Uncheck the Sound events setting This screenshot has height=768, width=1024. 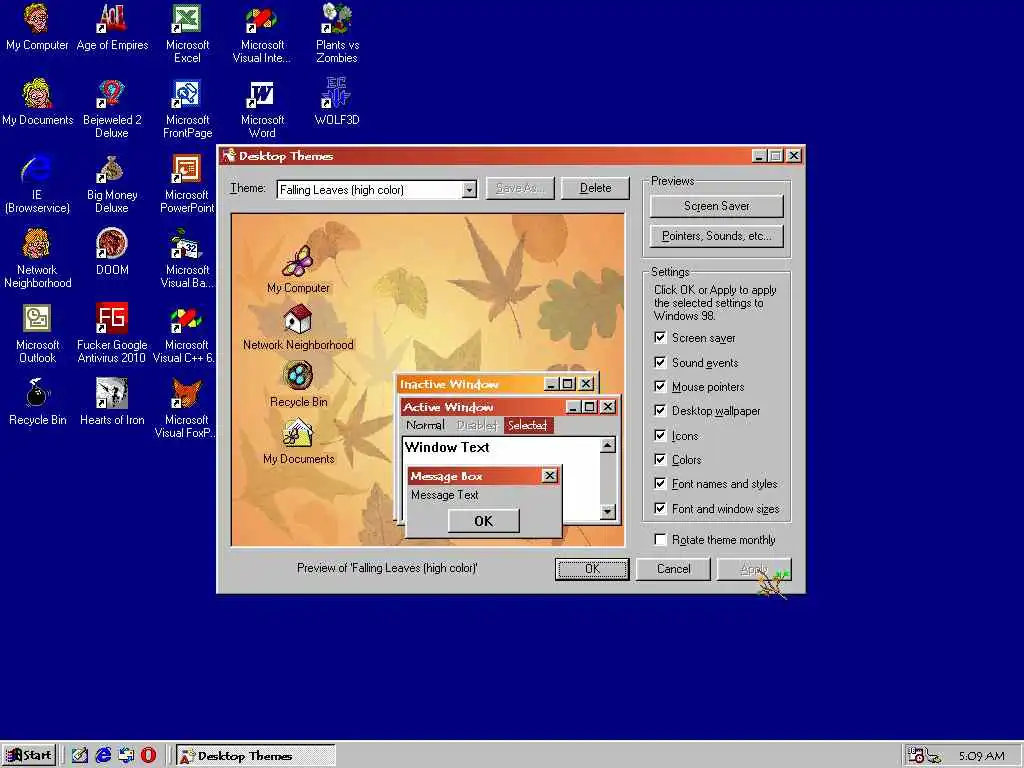pyautogui.click(x=660, y=362)
